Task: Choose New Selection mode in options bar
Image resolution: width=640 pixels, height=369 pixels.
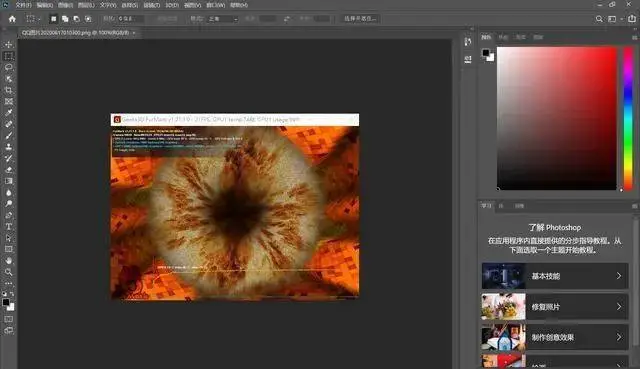Action: (x=53, y=19)
